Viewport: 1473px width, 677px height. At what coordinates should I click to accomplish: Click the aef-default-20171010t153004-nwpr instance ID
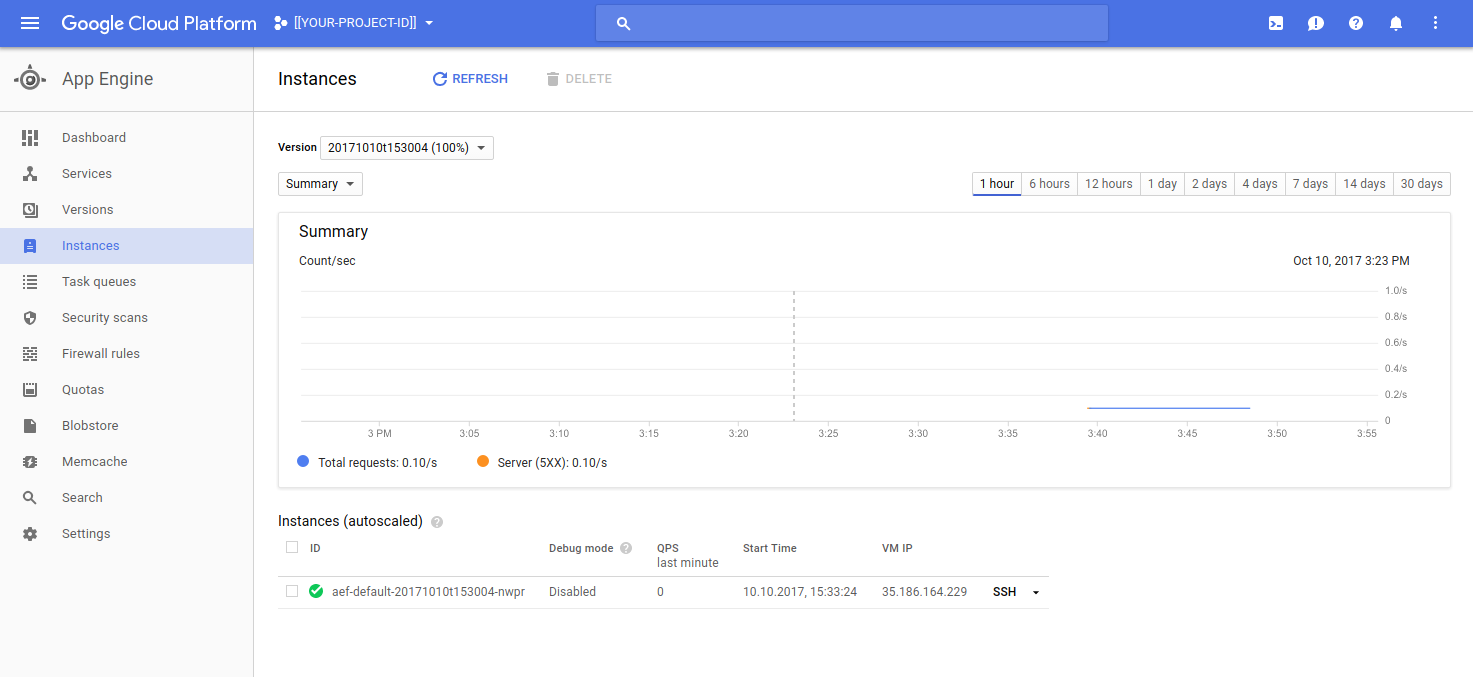point(428,592)
